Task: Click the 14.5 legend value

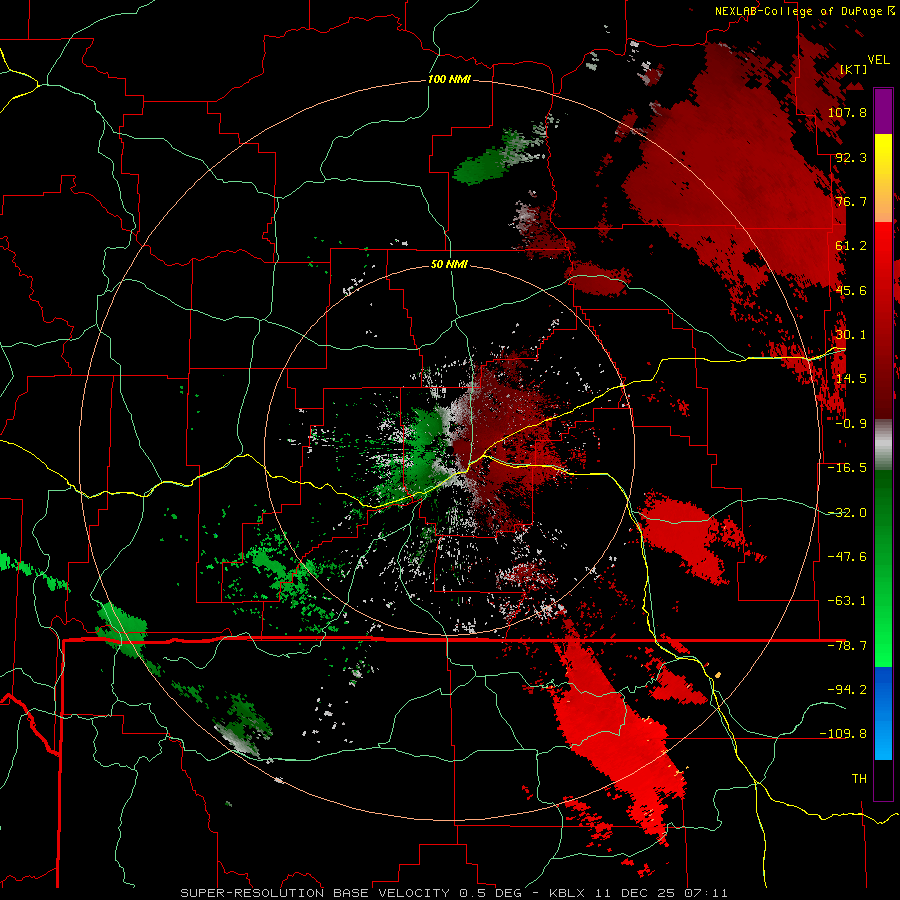Action: [x=851, y=379]
